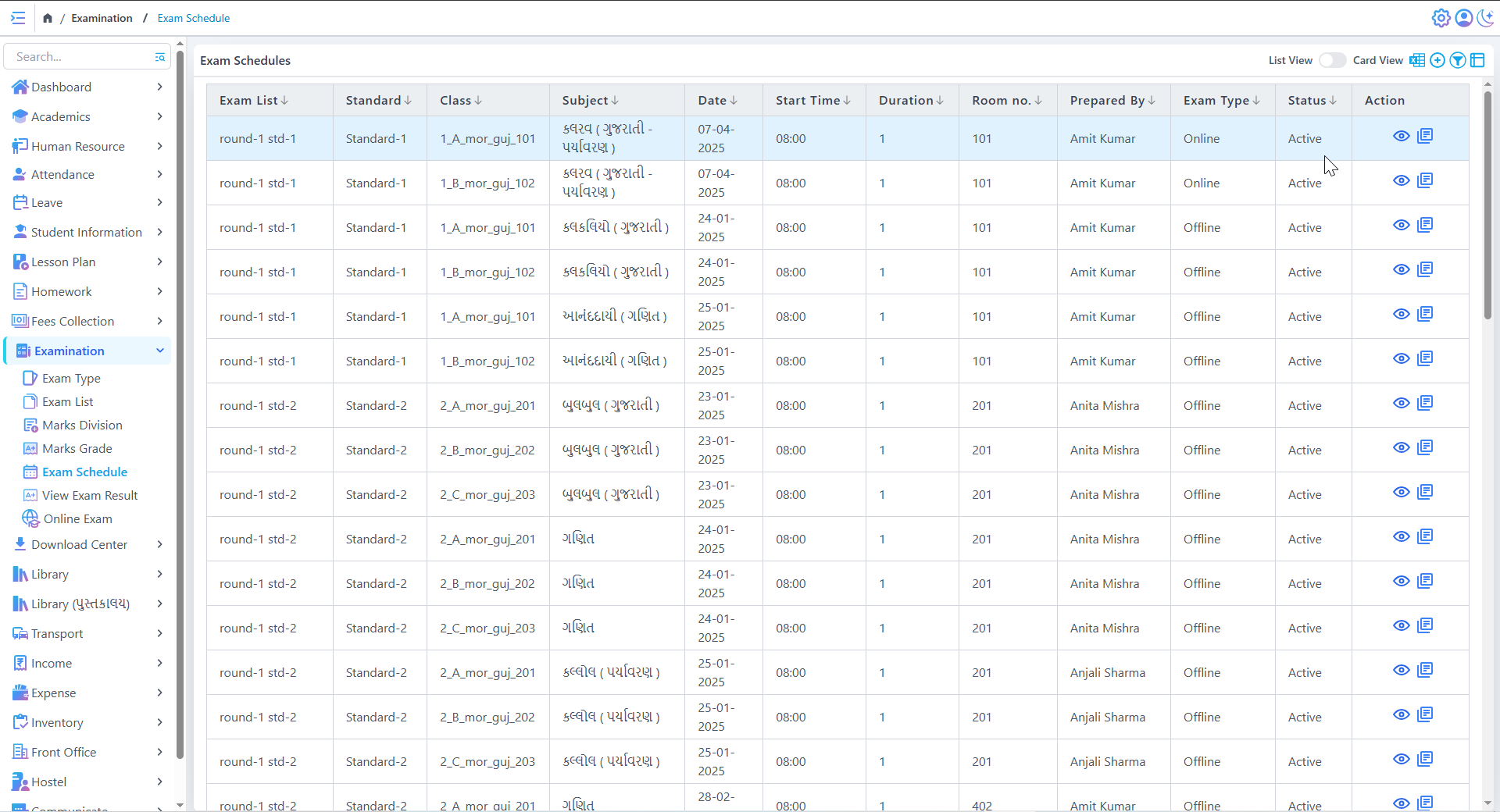
Task: Collapse sidebar with the hamburger menu icon
Action: pyautogui.click(x=18, y=18)
